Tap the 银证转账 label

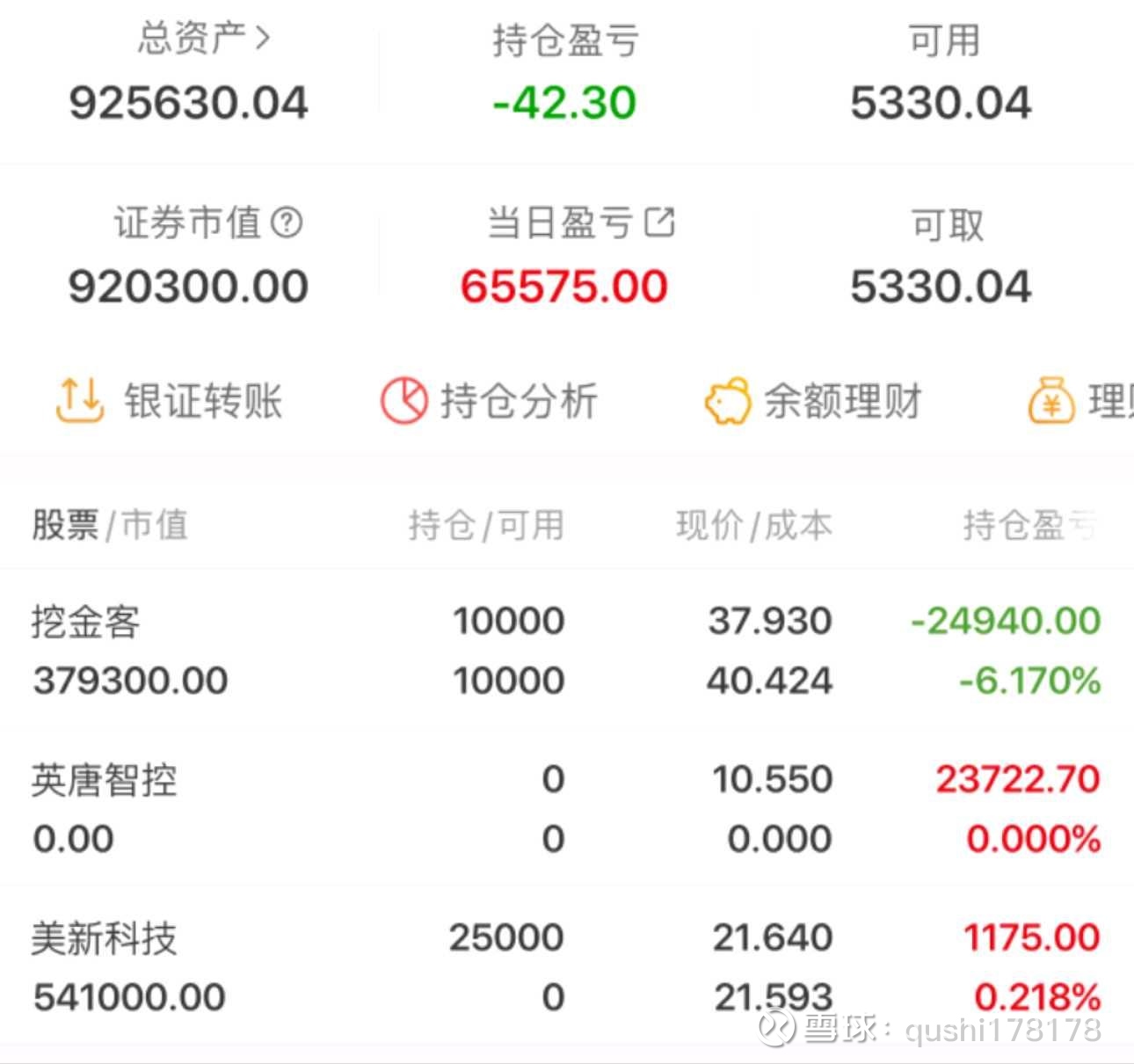[203, 401]
